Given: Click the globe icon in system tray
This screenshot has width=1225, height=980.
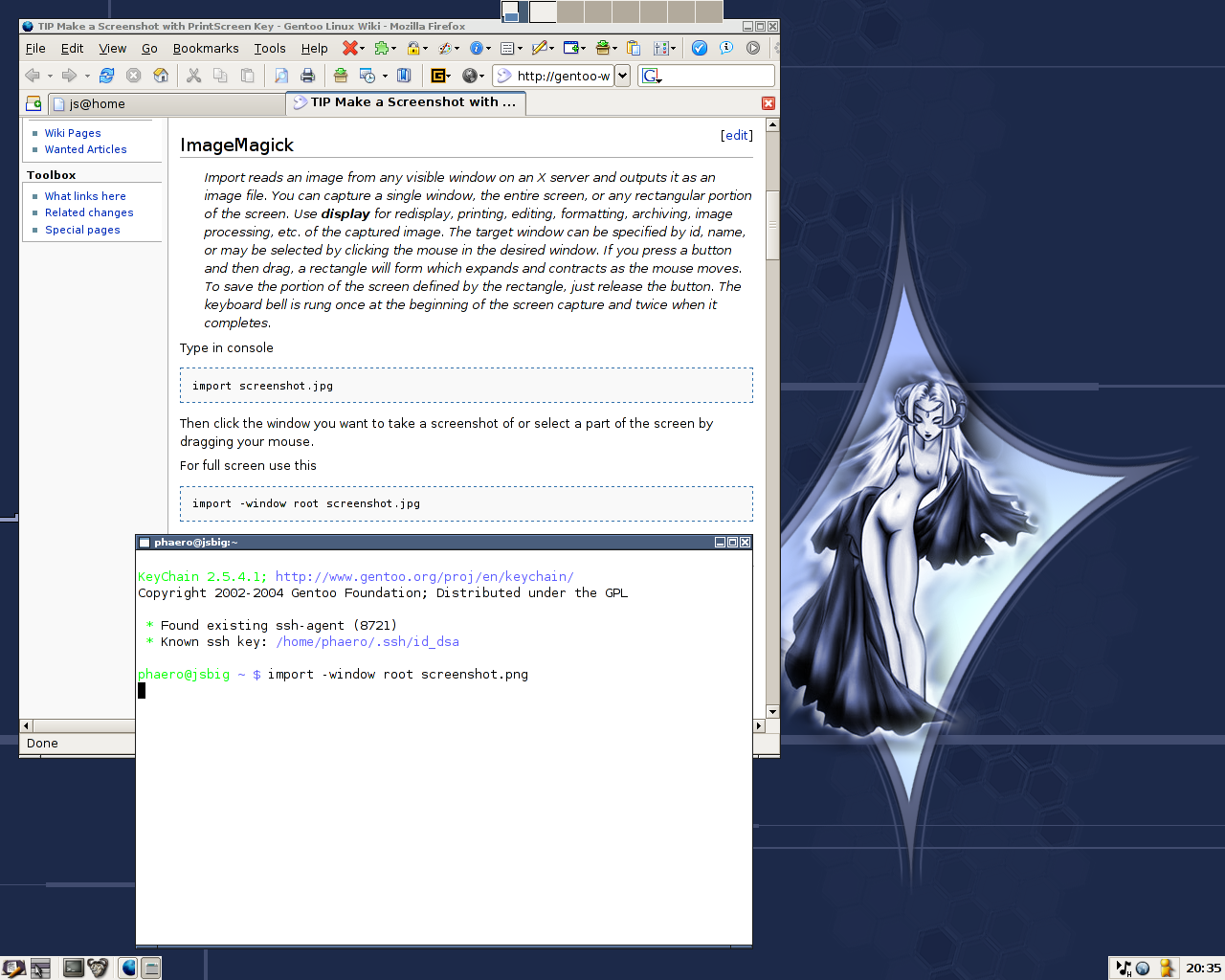Looking at the screenshot, I should [1143, 969].
